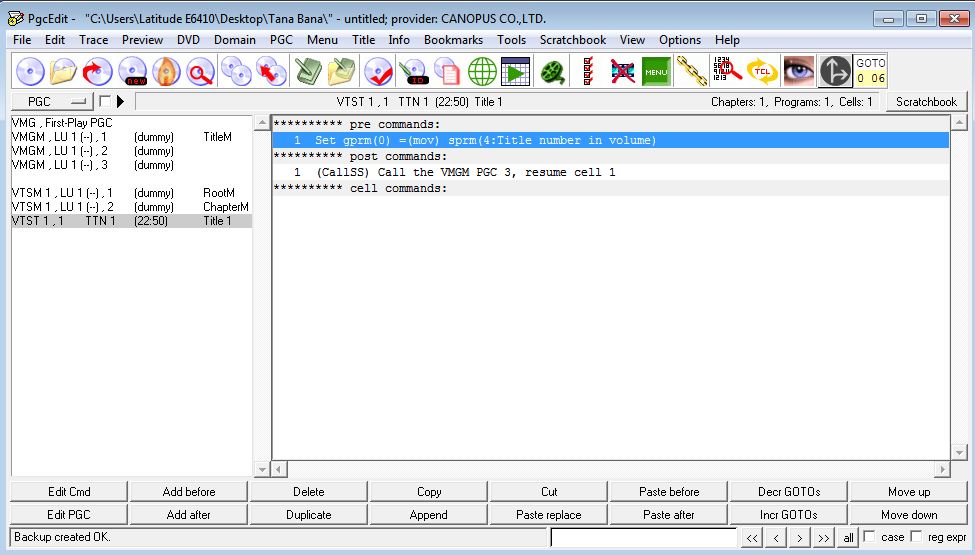
Task: Click the two overlapping discs icon
Action: [x=236, y=71]
